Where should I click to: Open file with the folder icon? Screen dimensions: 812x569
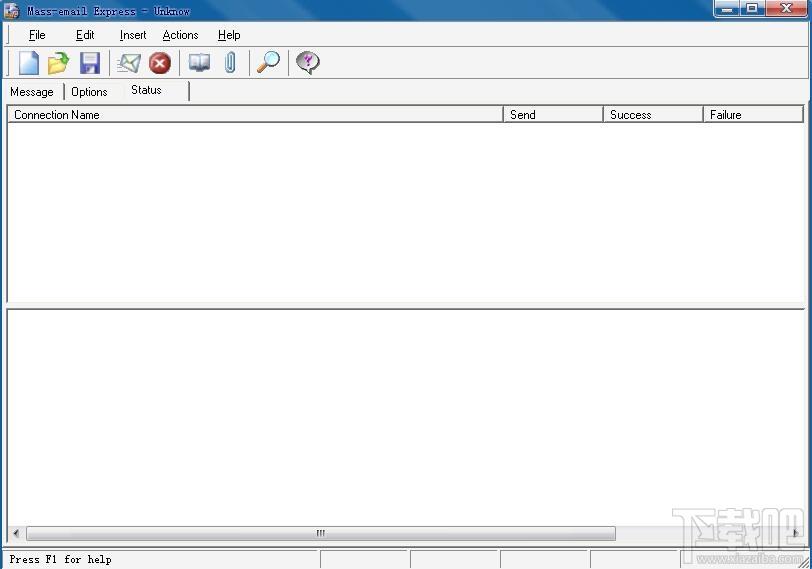(x=59, y=63)
